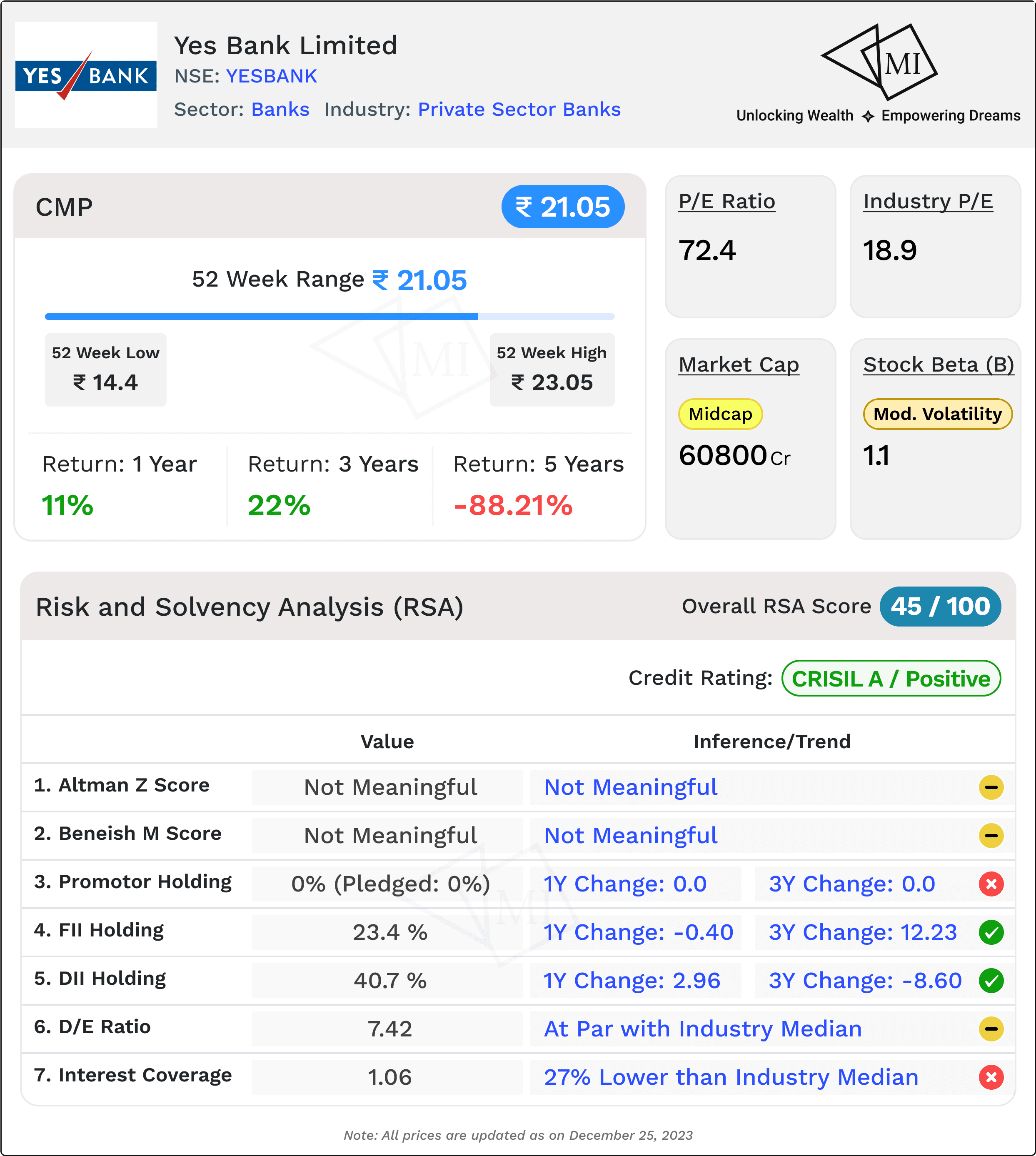This screenshot has height=1156, width=1036.
Task: Click the ₹ 21.05 CMP price badge
Action: pyautogui.click(x=562, y=207)
